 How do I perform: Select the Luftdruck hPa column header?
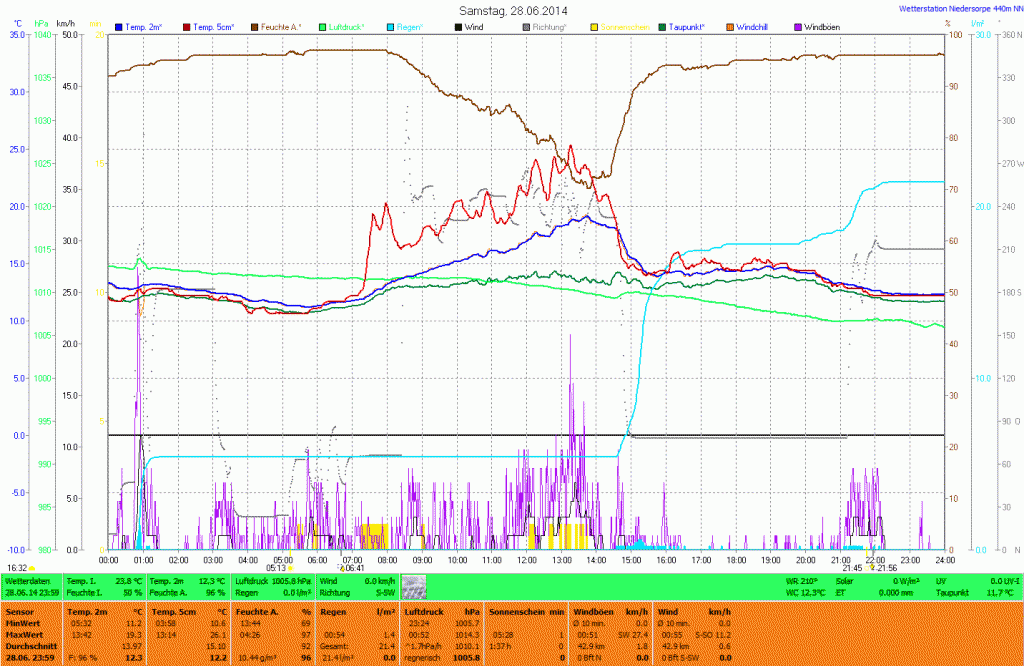(x=440, y=610)
